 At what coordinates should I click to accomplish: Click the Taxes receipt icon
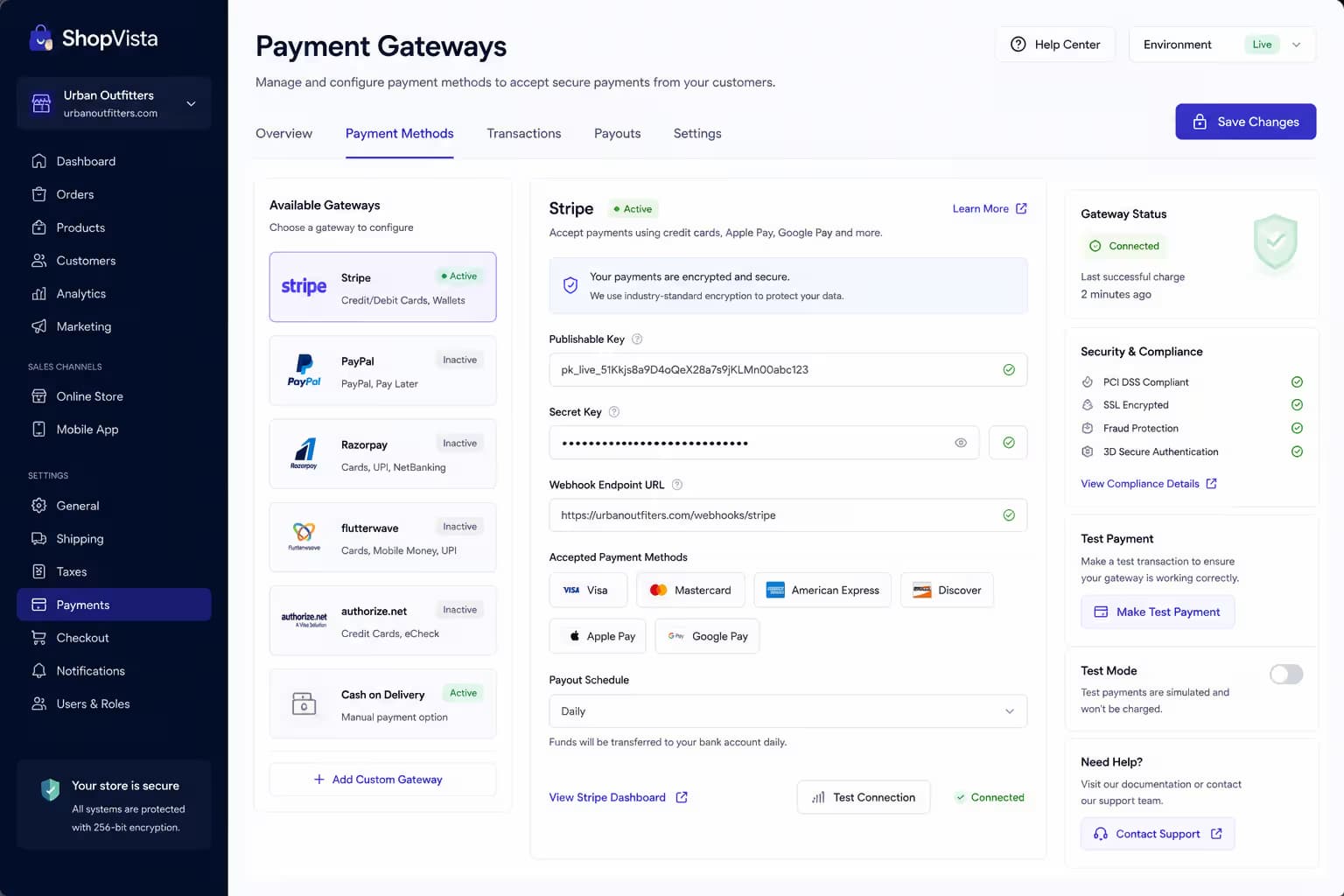[x=38, y=571]
